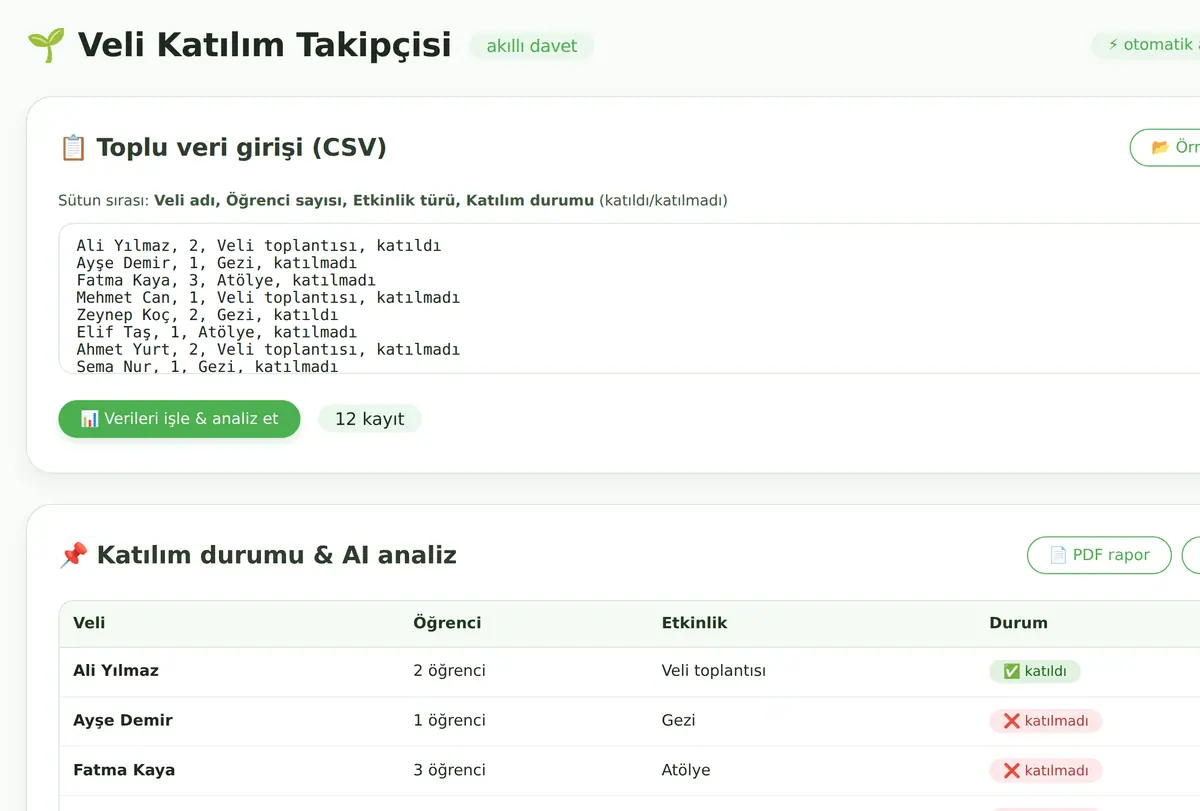This screenshot has width=1200, height=811.
Task: Select the "Fatma Kaya" table cell
Action: point(124,771)
